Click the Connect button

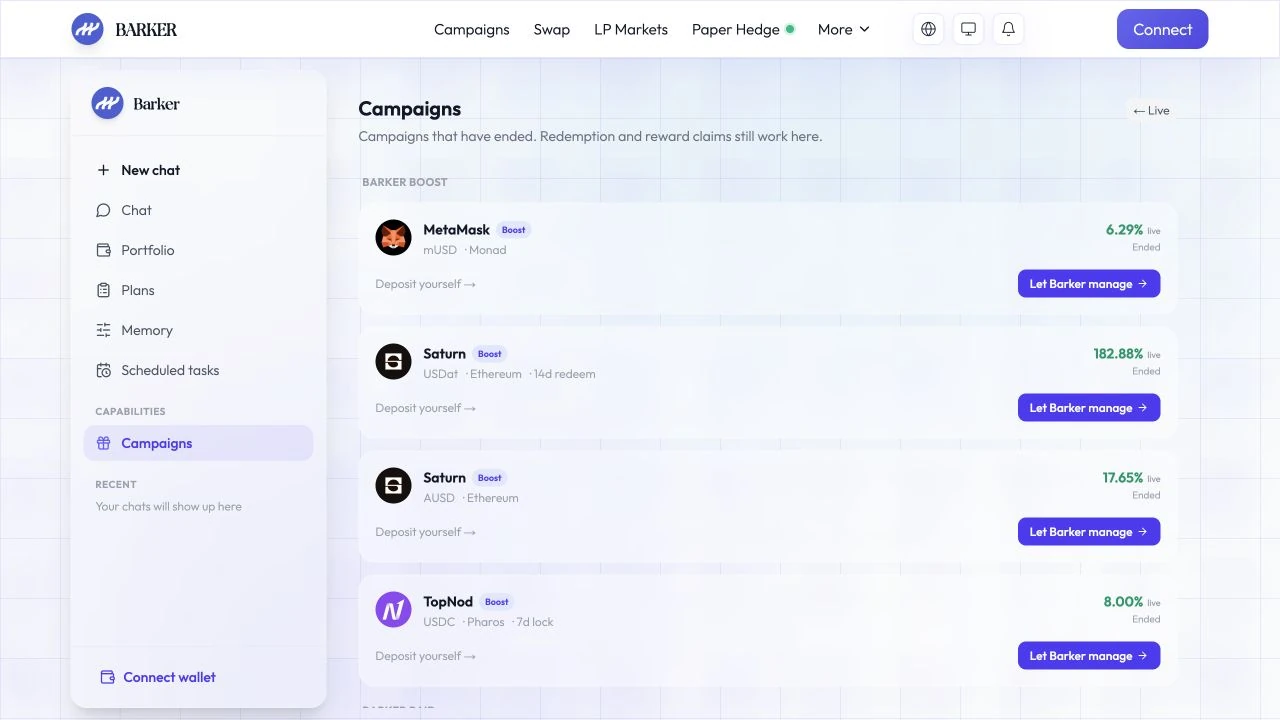[1163, 29]
